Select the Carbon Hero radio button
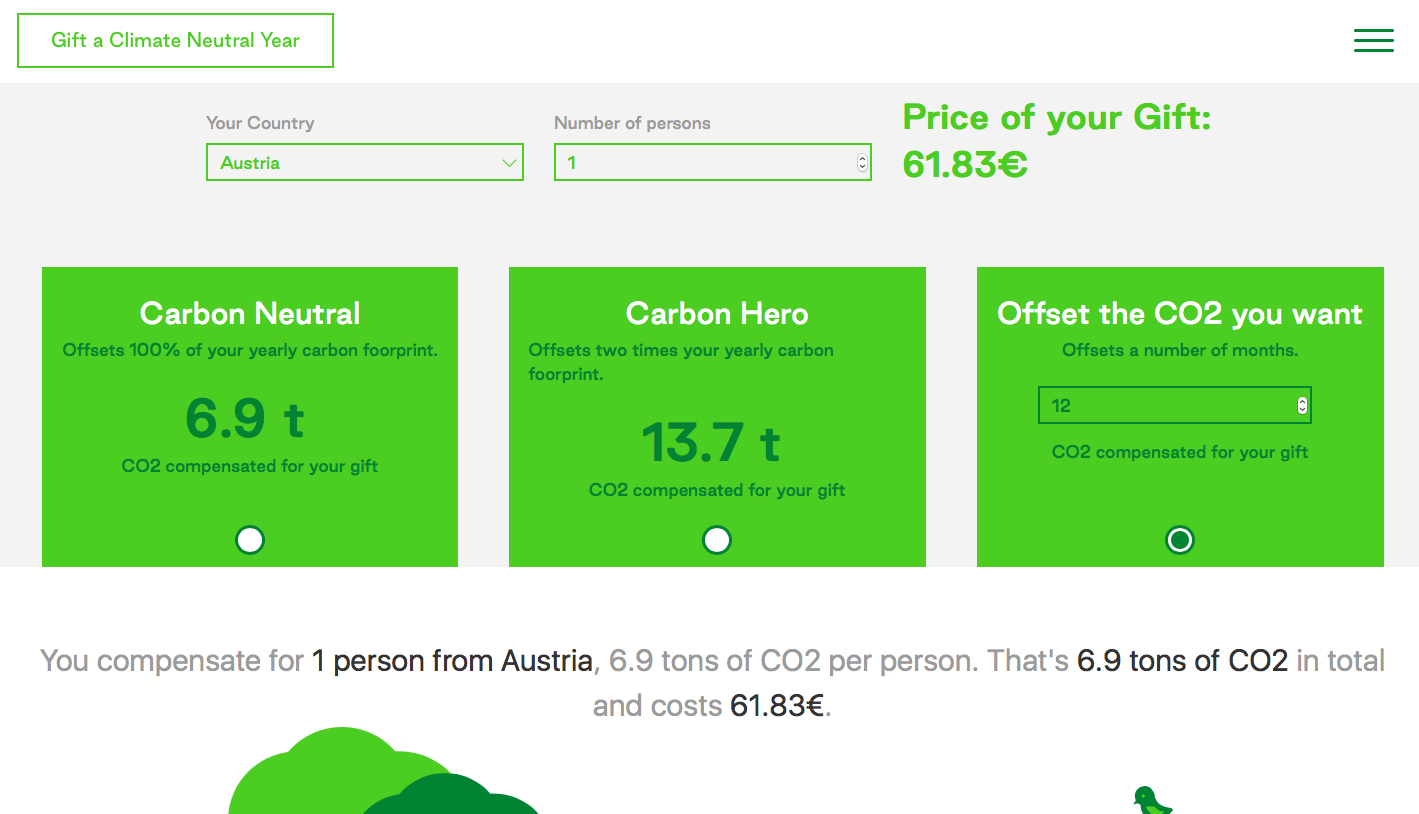This screenshot has width=1419, height=814. coord(717,540)
